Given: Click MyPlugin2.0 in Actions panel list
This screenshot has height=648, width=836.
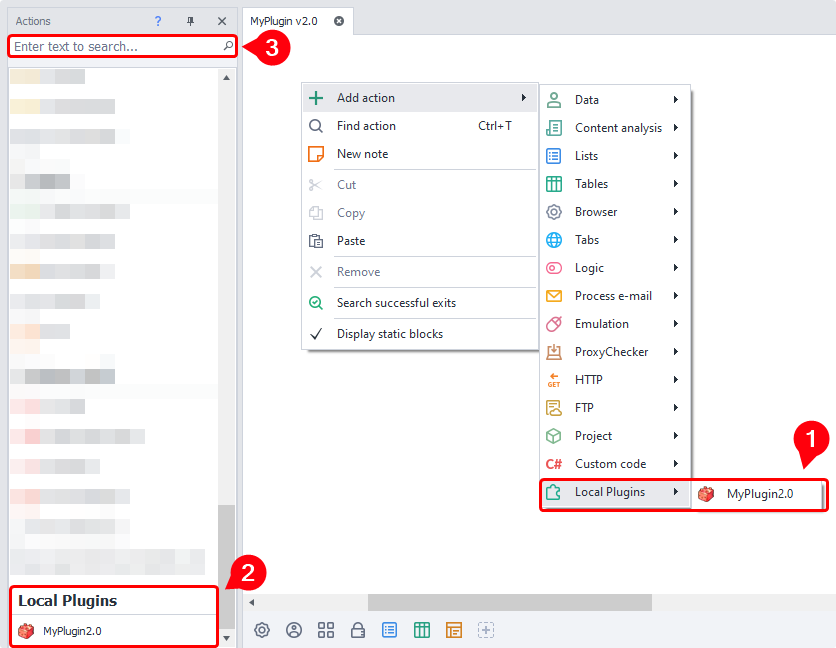Looking at the screenshot, I should 72,631.
